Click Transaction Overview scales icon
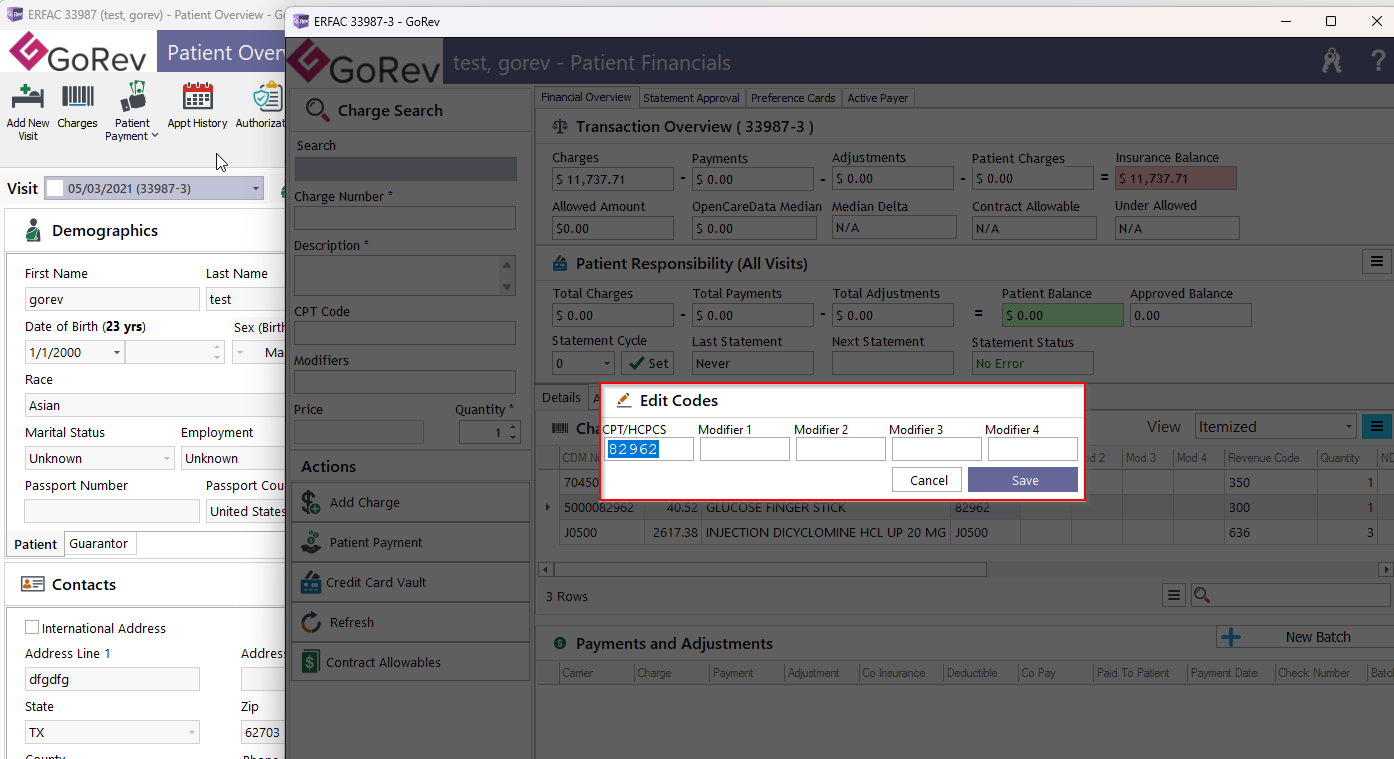 [560, 128]
